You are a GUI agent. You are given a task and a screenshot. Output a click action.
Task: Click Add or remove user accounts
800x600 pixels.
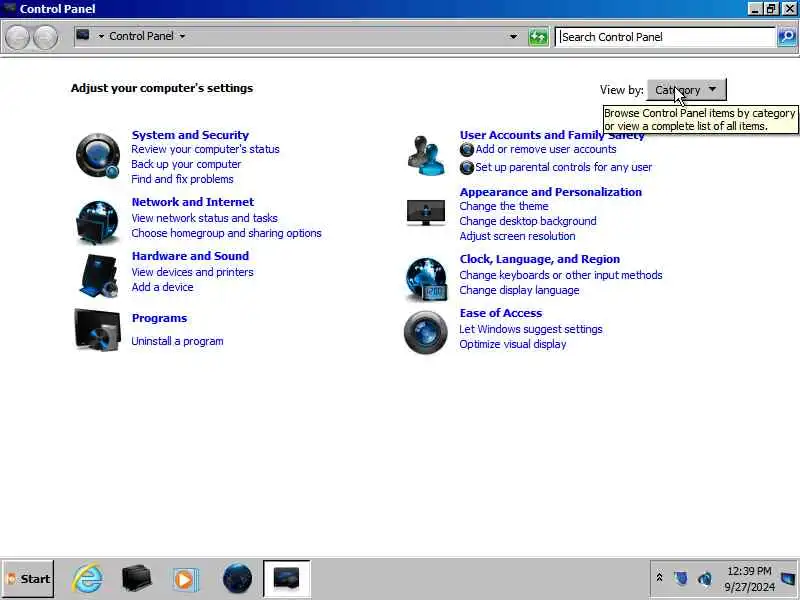click(x=546, y=149)
